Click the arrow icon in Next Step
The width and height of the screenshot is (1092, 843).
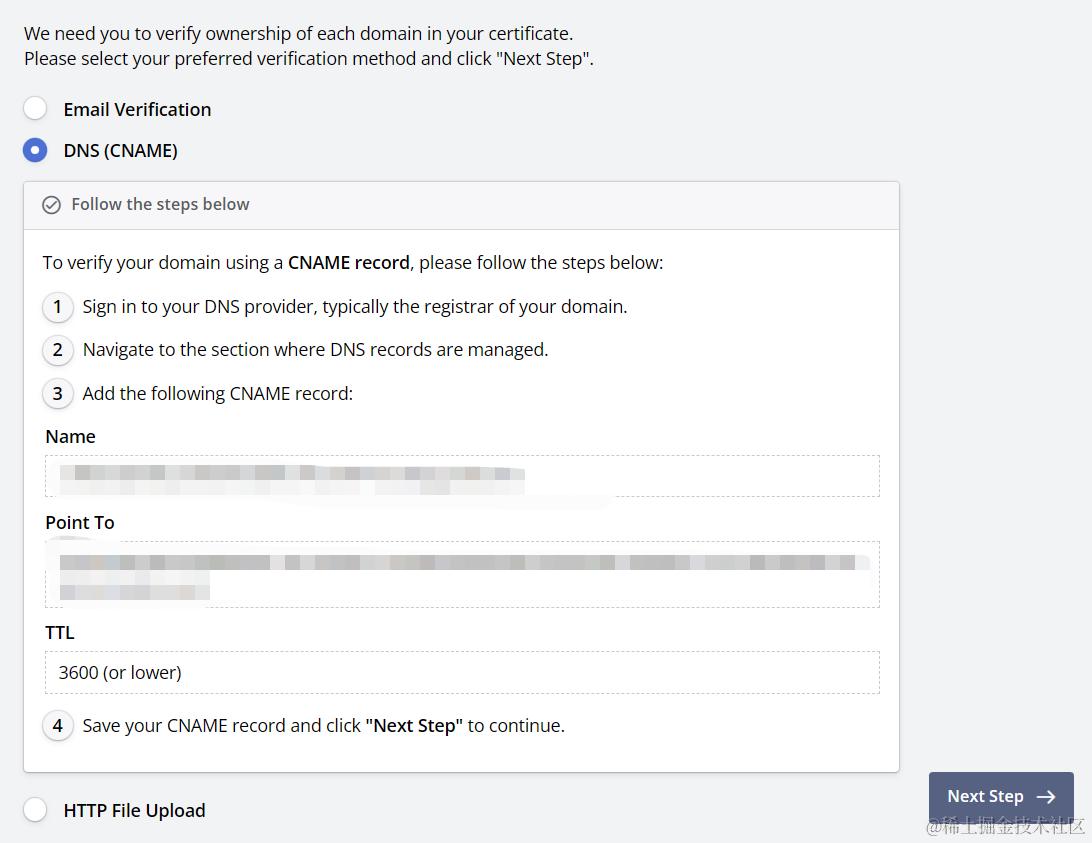1046,796
